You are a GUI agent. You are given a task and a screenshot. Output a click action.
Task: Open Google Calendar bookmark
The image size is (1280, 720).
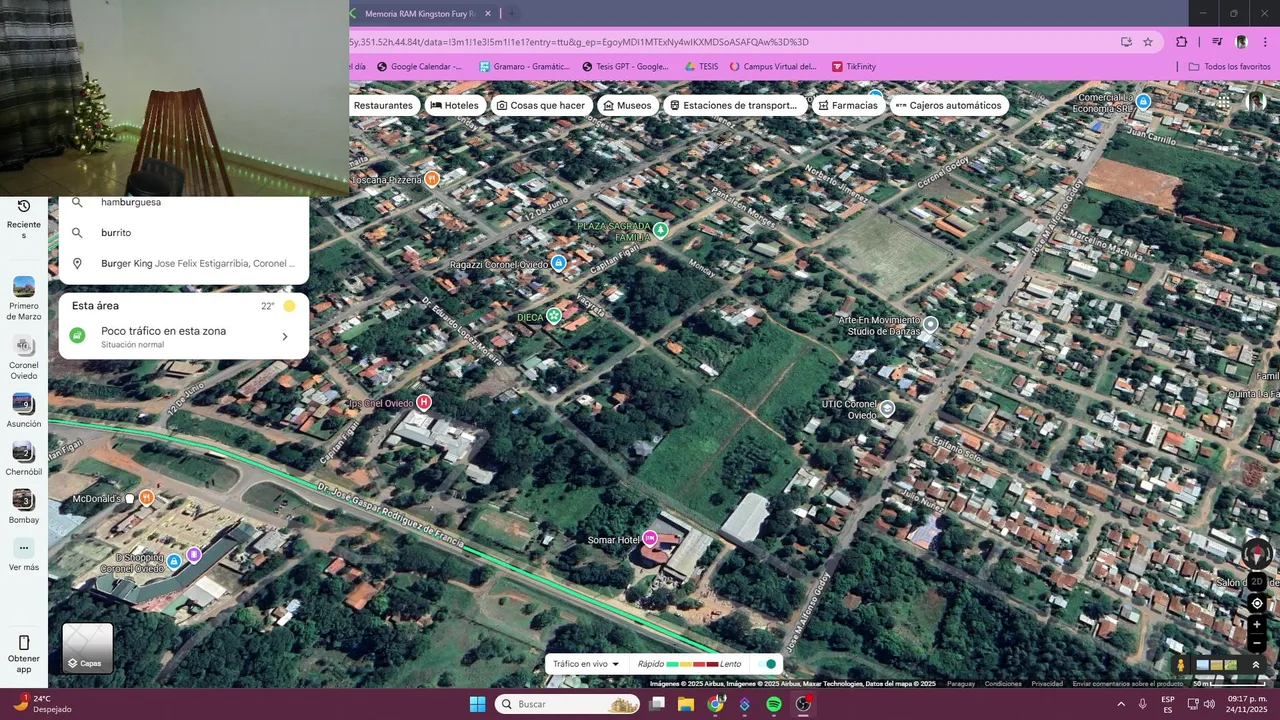coord(418,67)
